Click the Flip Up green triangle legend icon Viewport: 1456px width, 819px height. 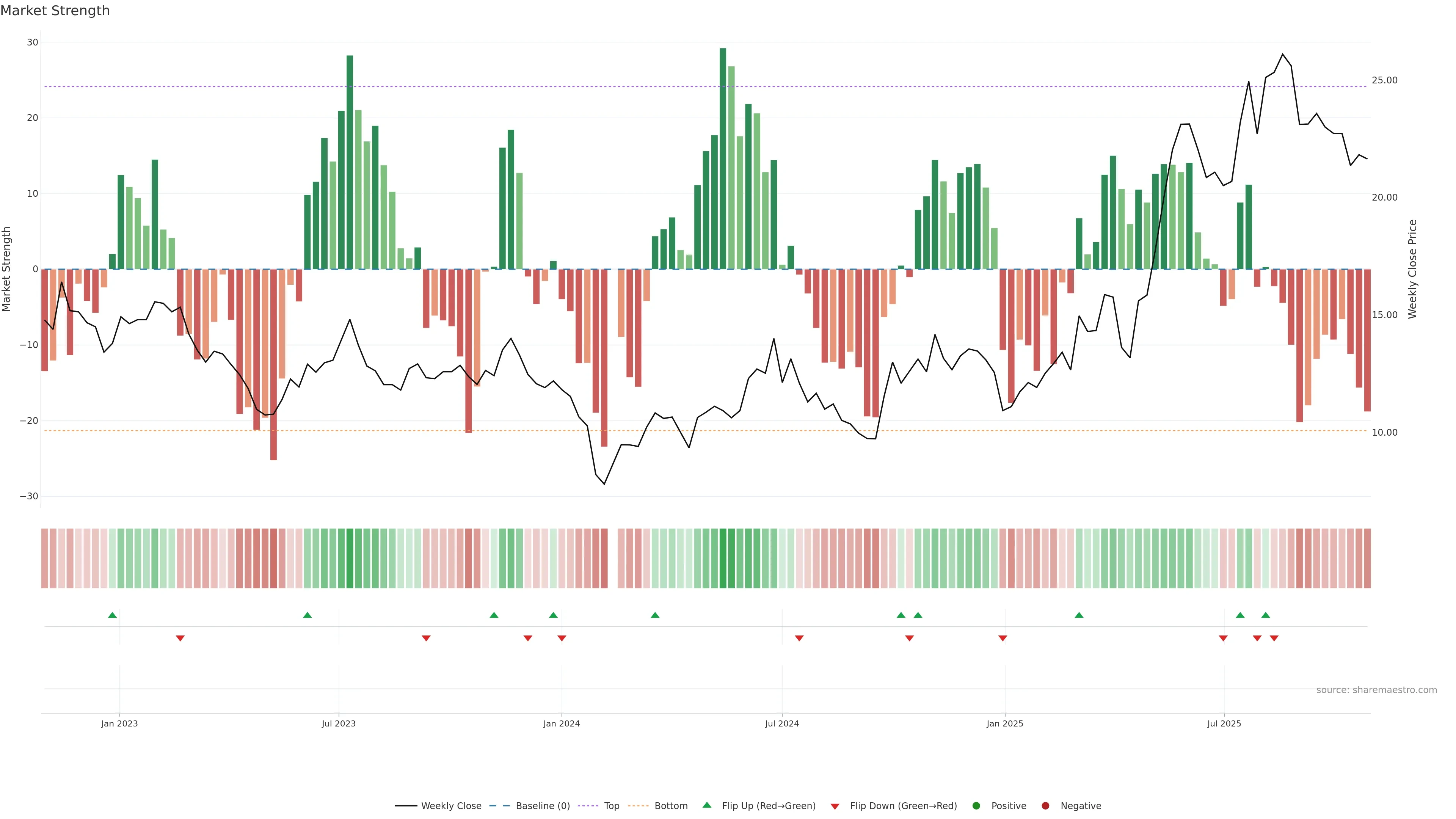pyautogui.click(x=706, y=805)
